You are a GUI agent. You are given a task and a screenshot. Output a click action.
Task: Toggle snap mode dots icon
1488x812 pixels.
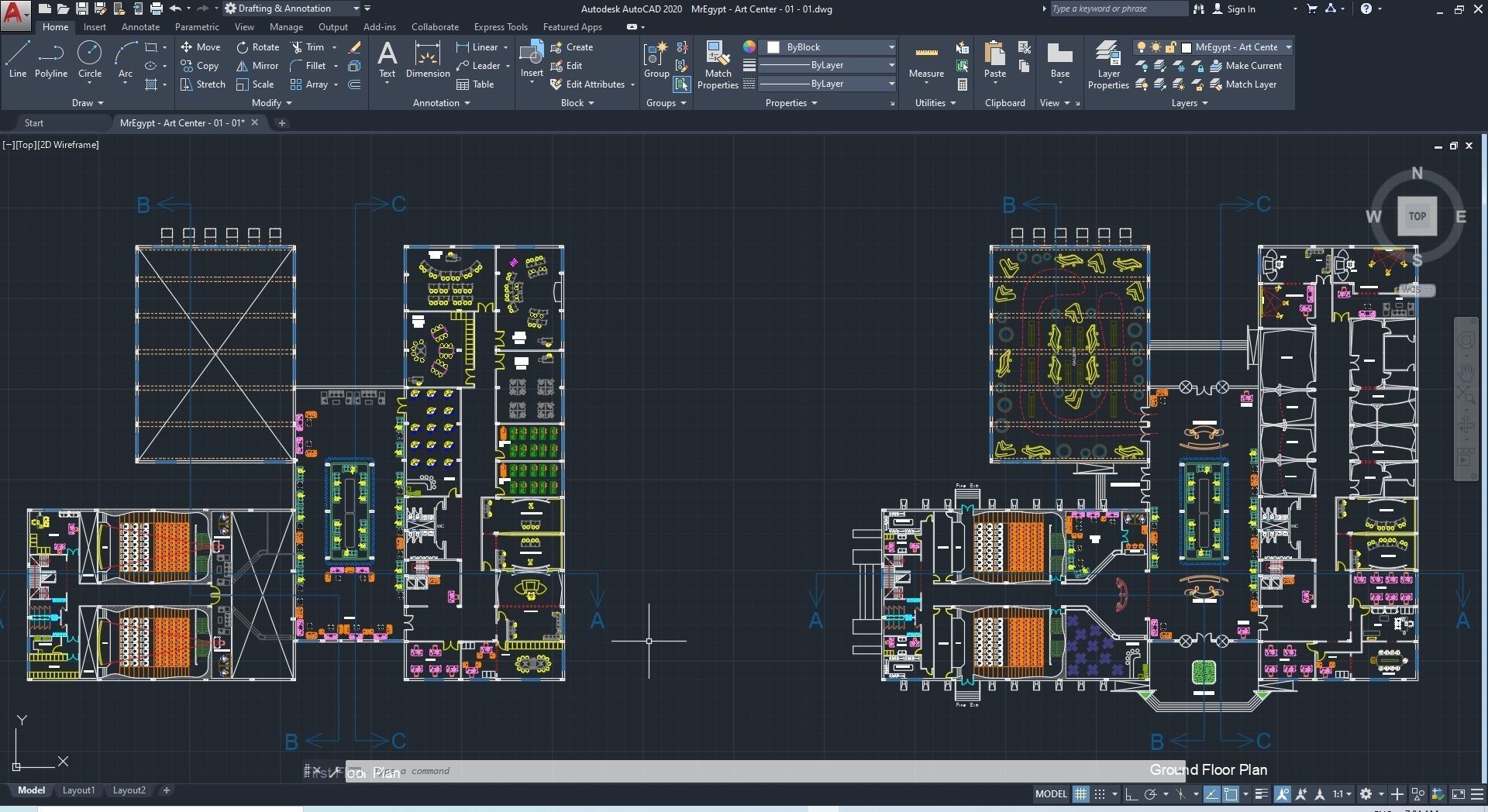[1099, 793]
